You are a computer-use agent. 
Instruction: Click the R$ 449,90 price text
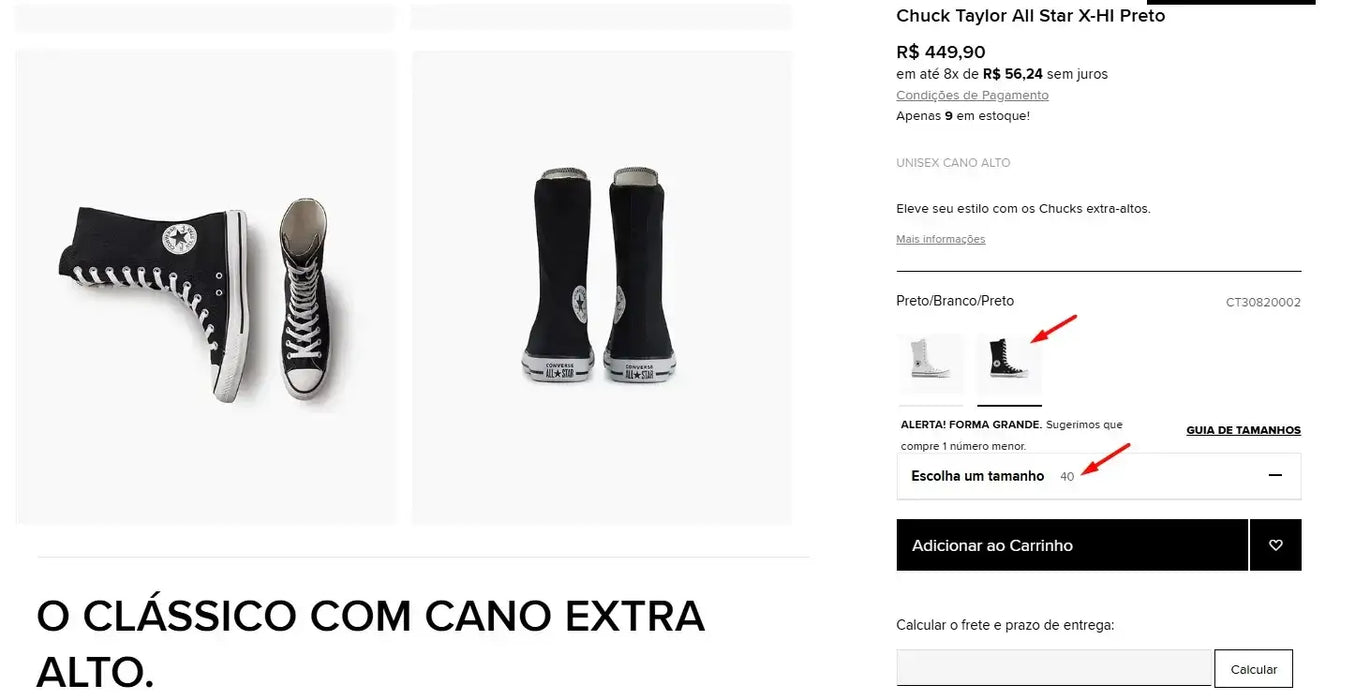coord(940,52)
